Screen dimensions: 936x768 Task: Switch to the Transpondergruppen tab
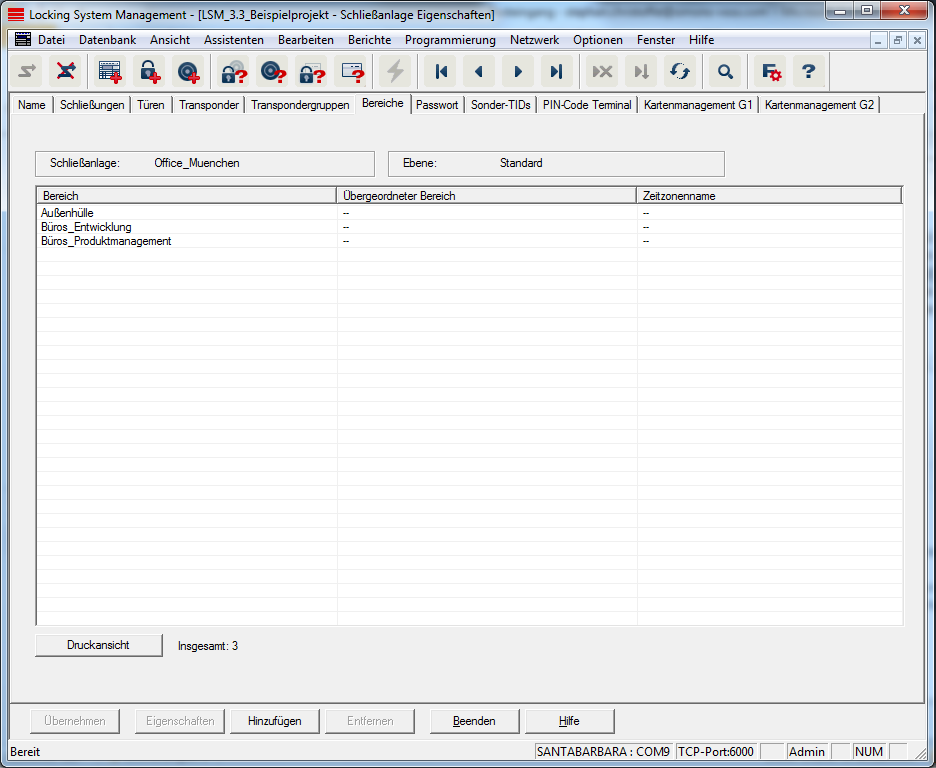[300, 105]
